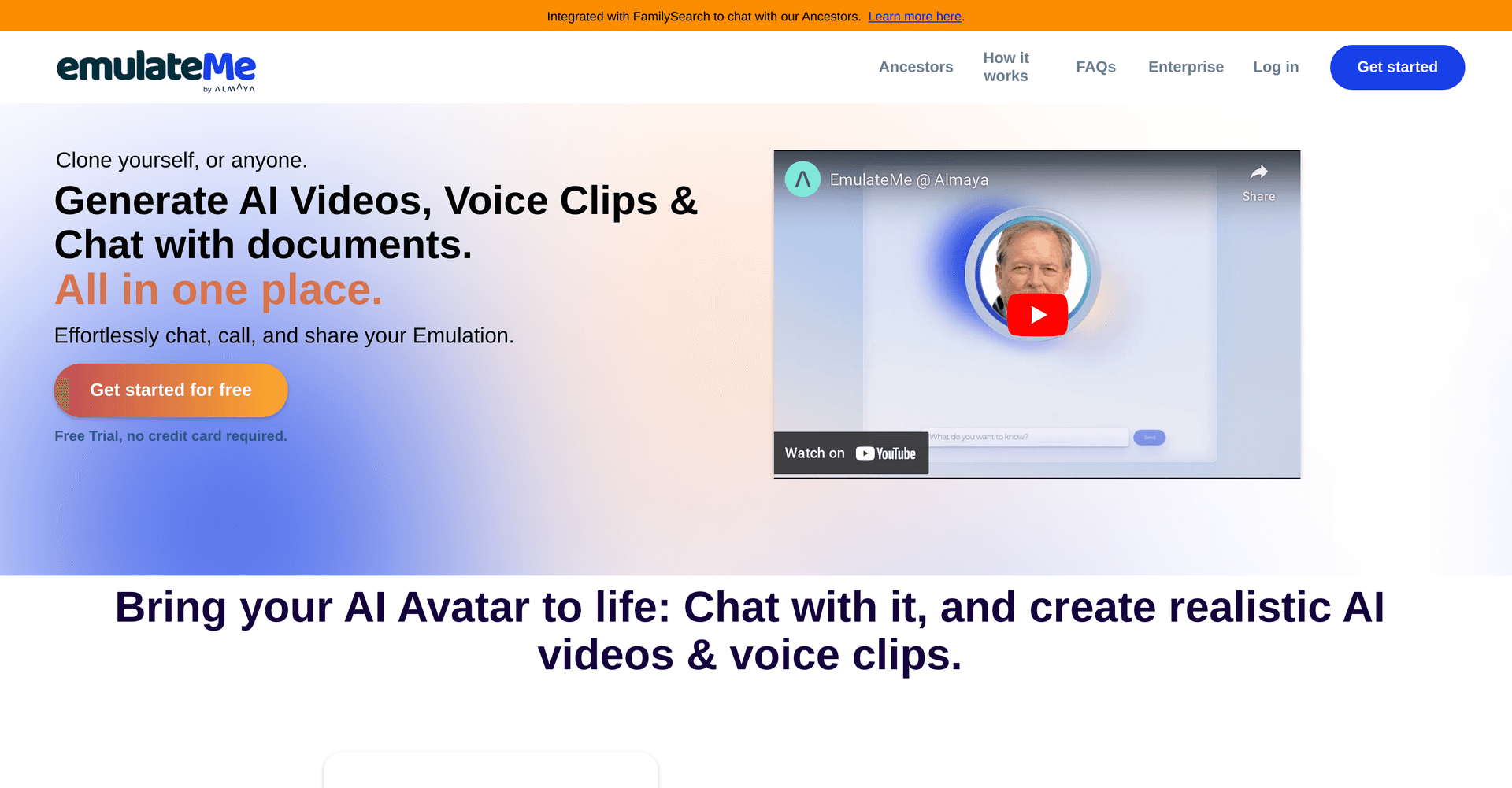Click 'Effortlessly chat, call, and share' text

coord(284,335)
